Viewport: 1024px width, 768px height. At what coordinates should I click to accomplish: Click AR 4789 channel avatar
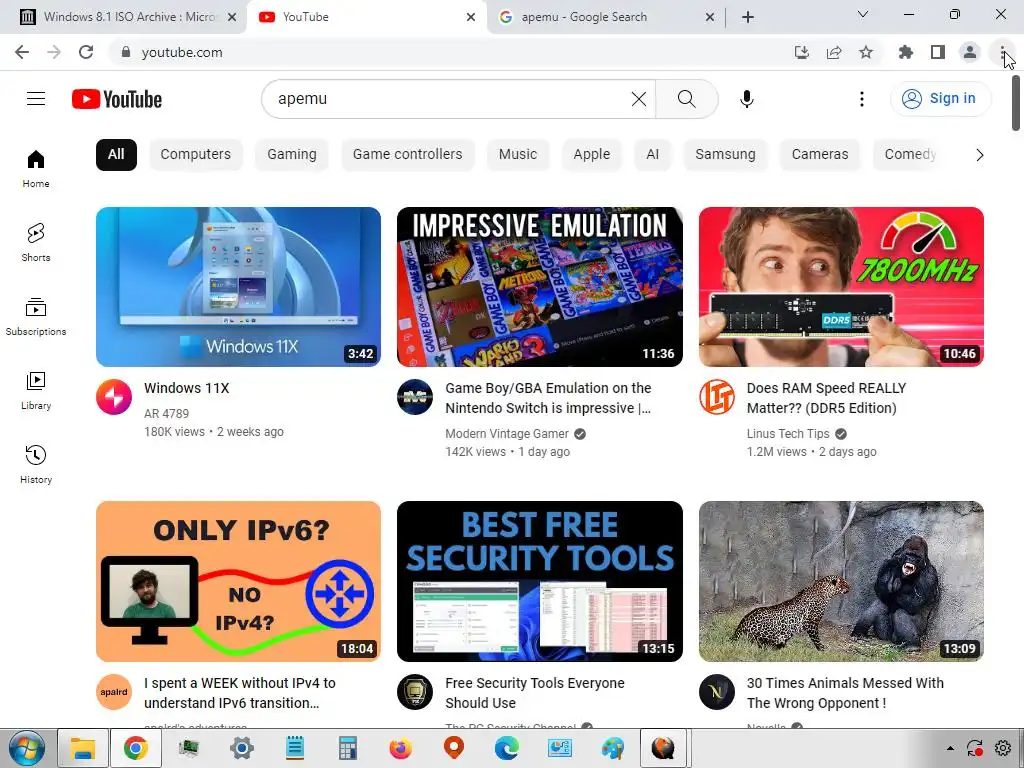(114, 396)
